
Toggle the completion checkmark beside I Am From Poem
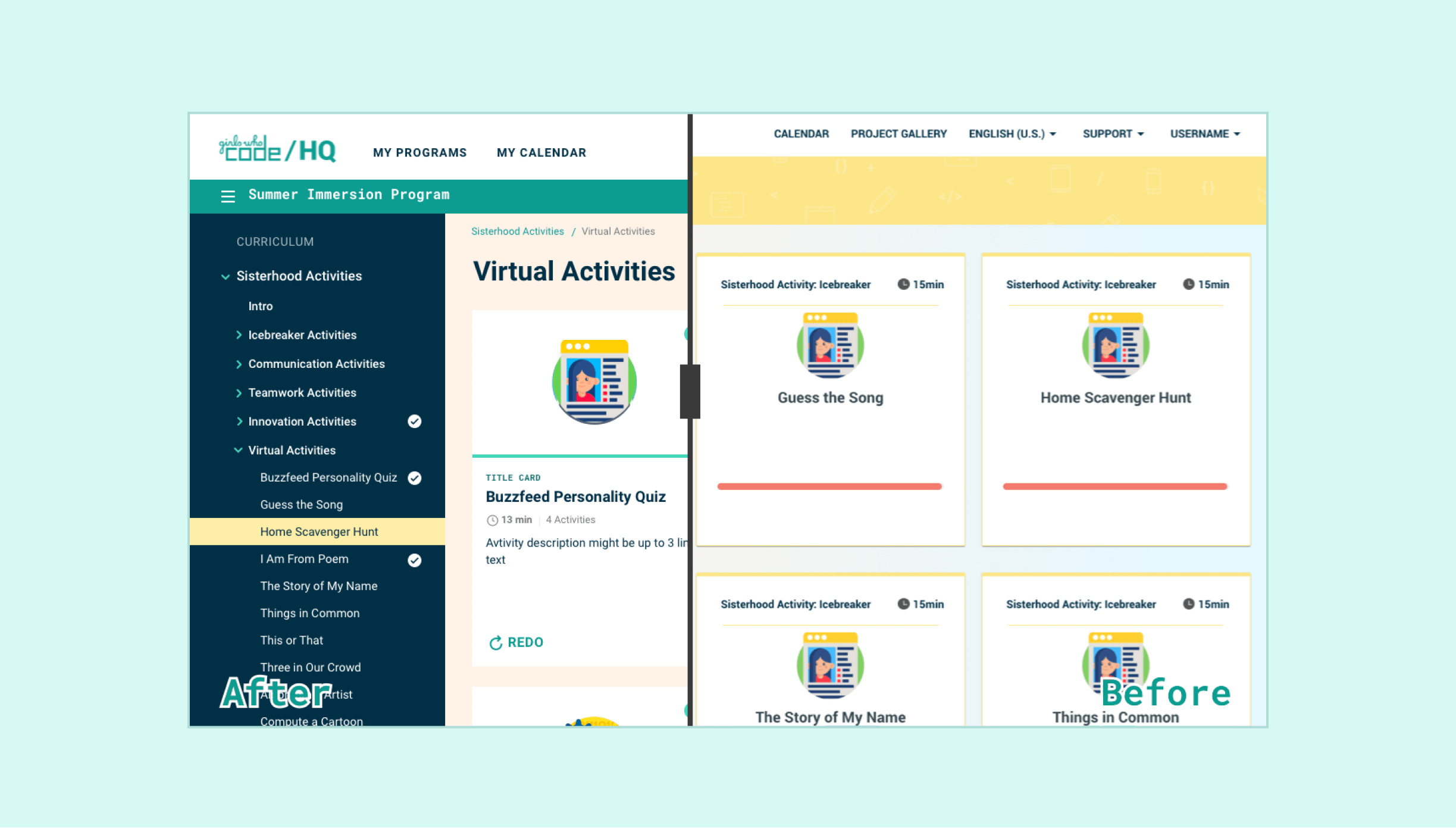(414, 559)
